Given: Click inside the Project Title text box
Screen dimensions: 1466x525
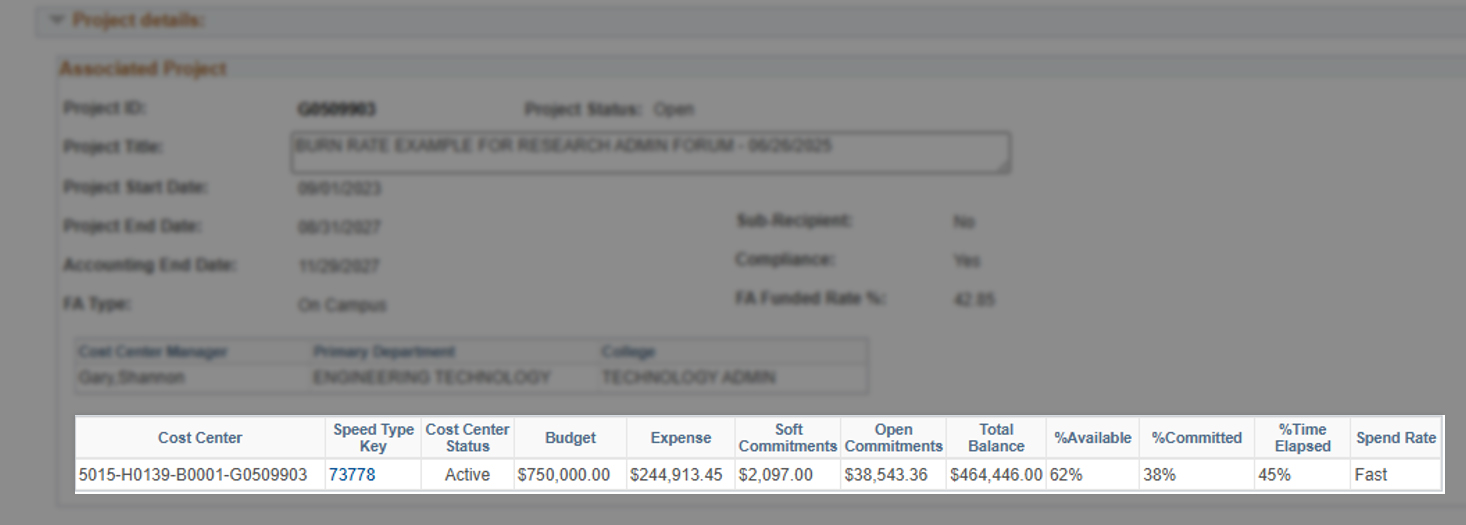Looking at the screenshot, I should [650, 153].
